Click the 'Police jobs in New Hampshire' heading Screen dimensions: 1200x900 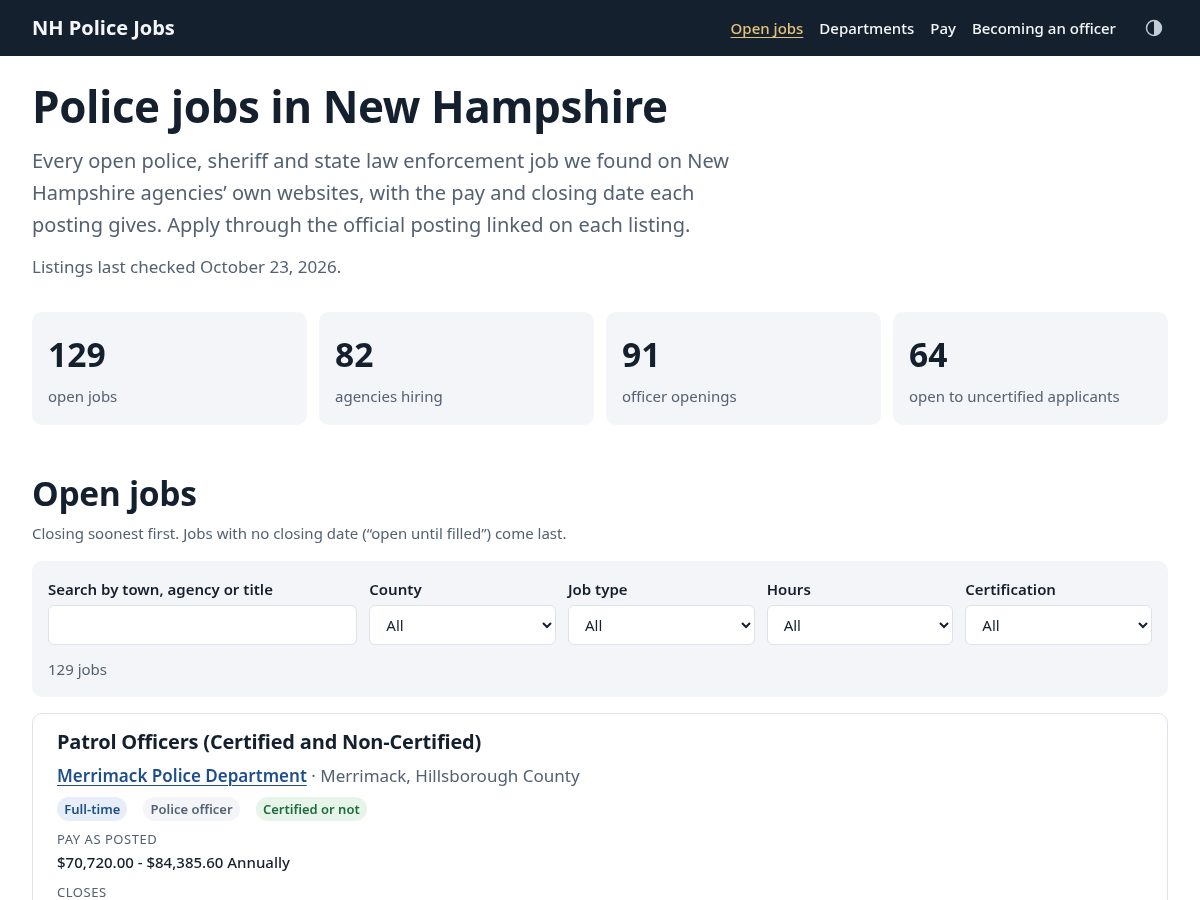pyautogui.click(x=350, y=107)
